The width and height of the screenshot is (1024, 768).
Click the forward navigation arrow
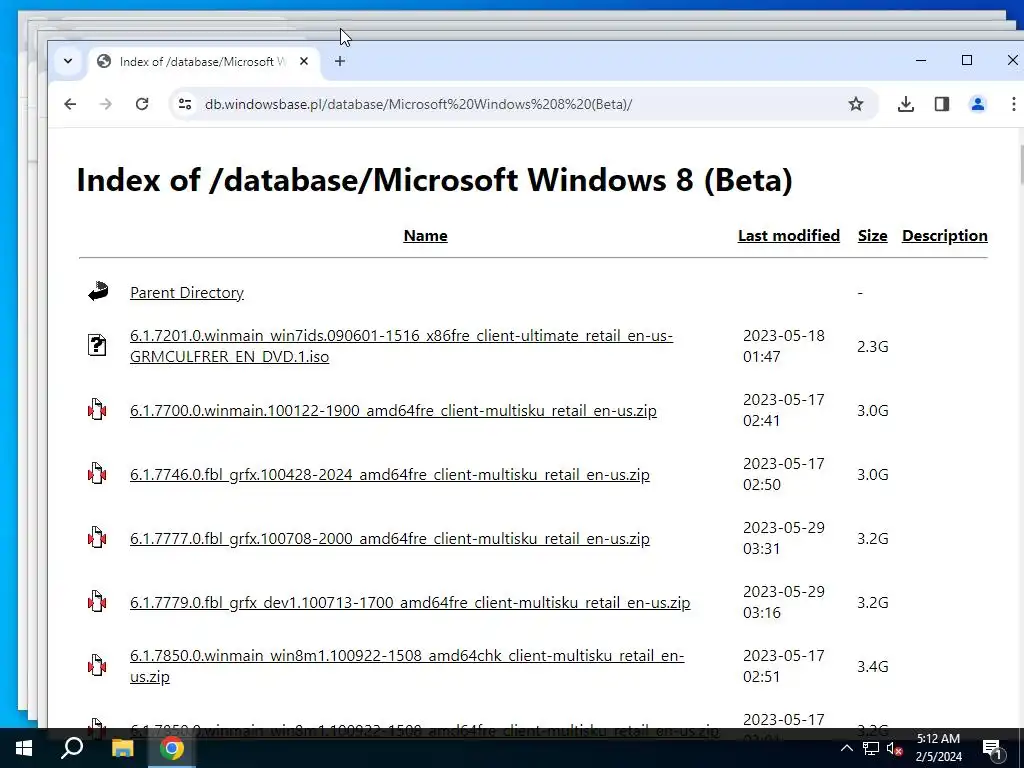coord(106,104)
